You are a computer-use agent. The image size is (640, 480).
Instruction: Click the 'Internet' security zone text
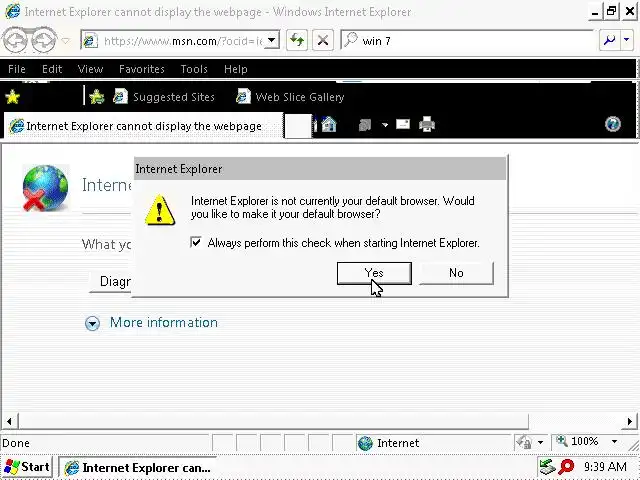(x=398, y=443)
